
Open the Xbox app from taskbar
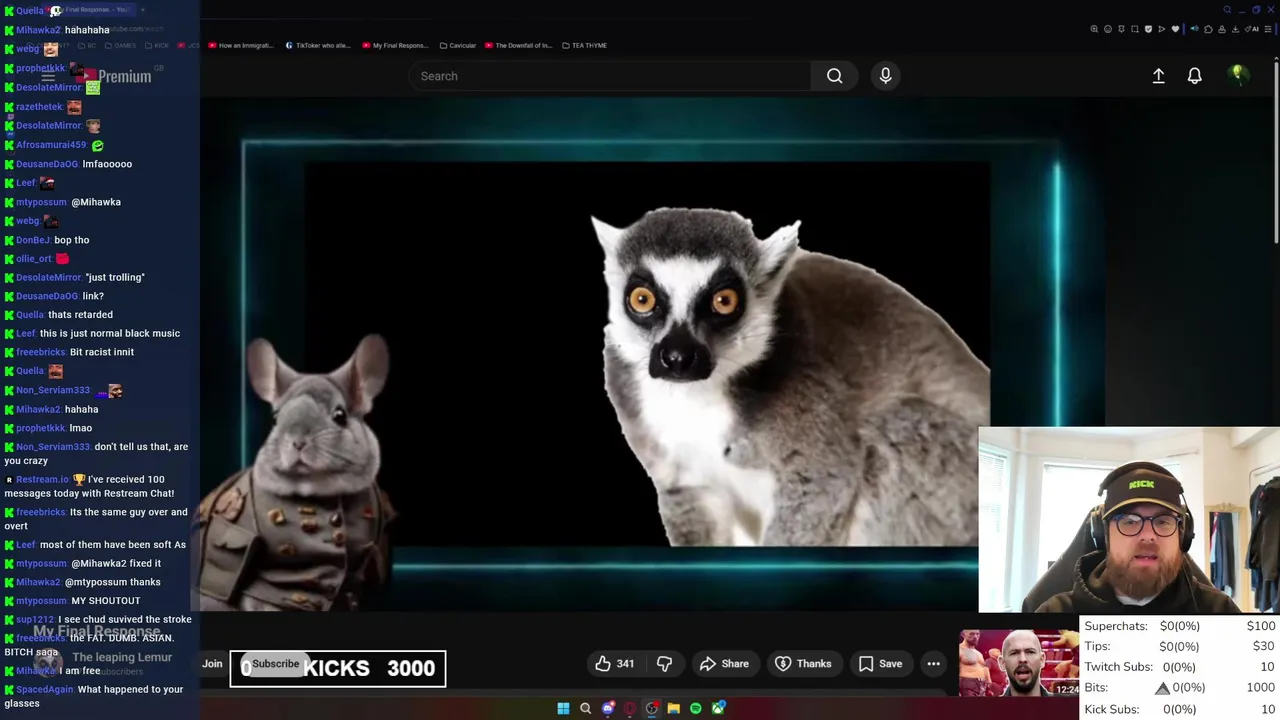click(719, 708)
